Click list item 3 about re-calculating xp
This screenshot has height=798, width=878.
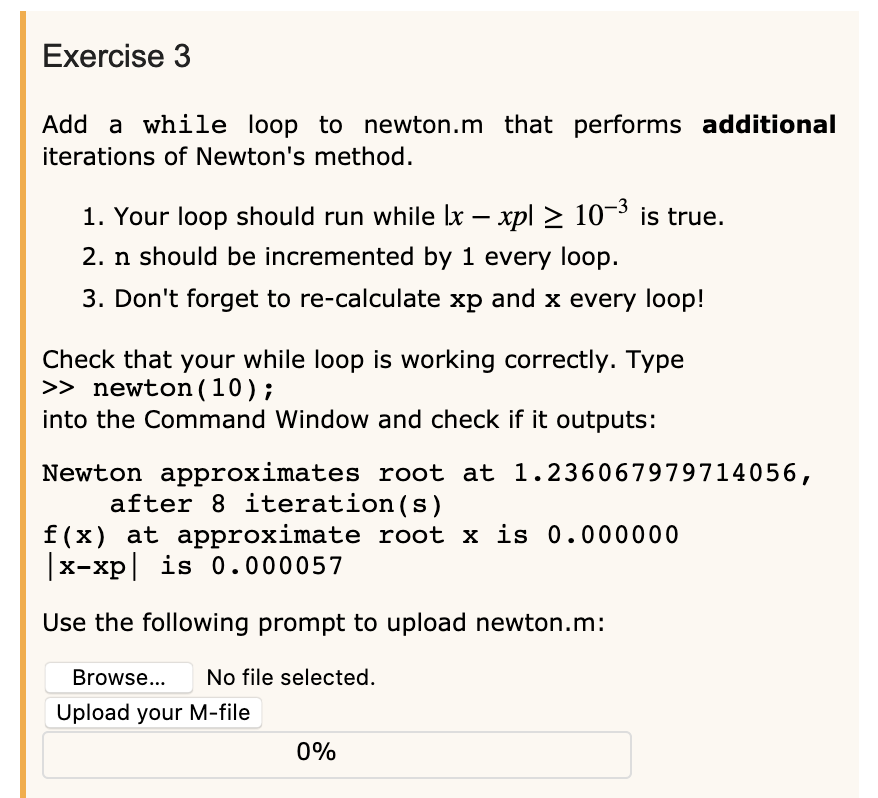[x=393, y=298]
